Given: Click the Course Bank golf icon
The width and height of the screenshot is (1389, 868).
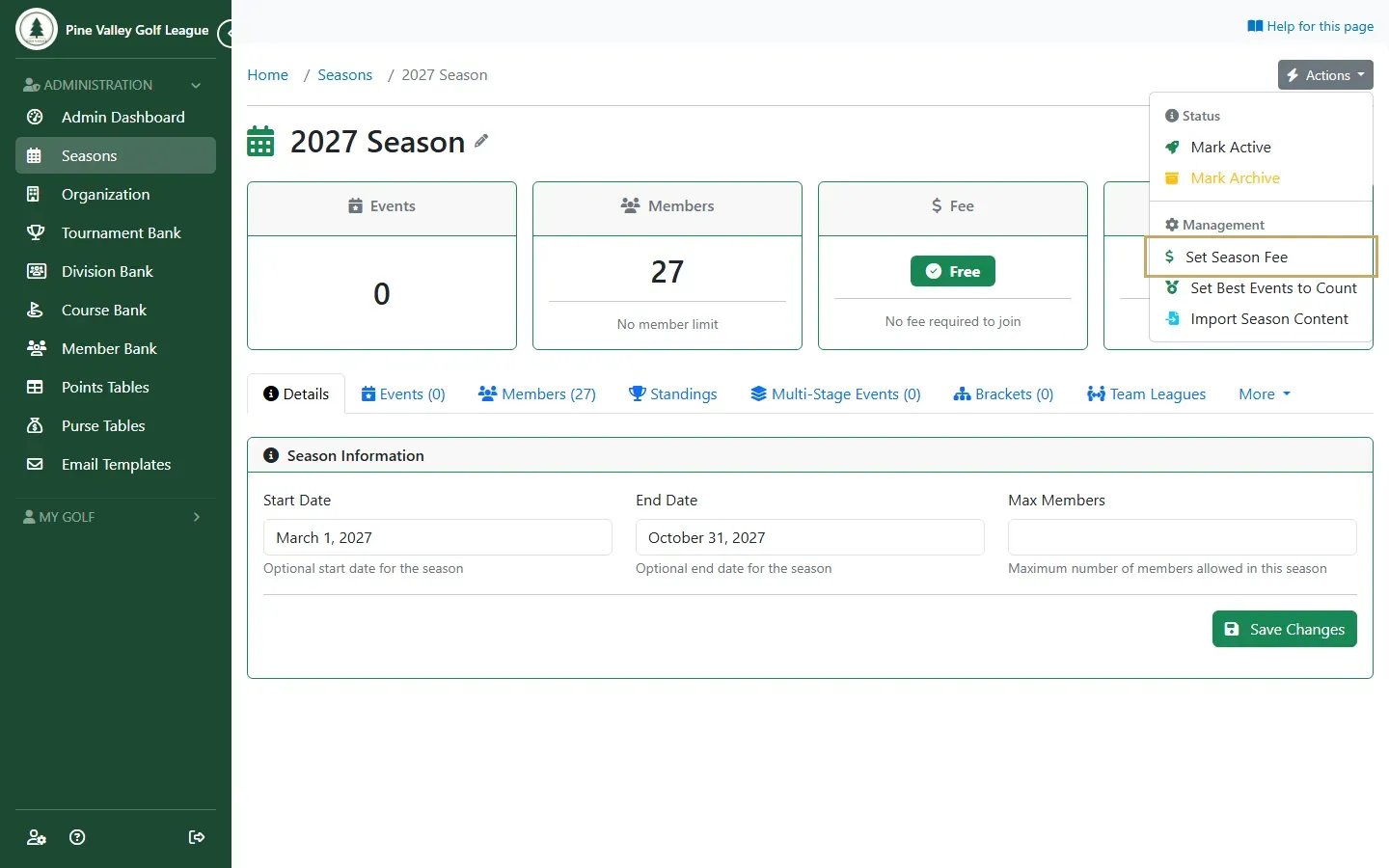Looking at the screenshot, I should [35, 310].
